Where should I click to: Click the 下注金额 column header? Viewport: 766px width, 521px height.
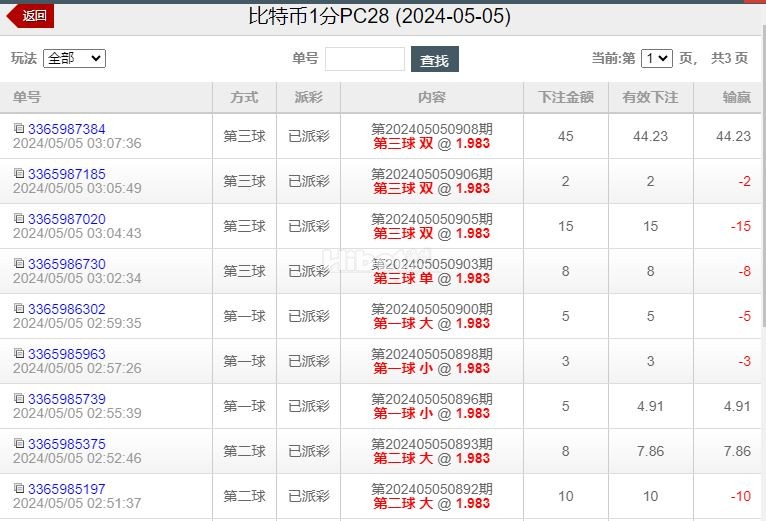566,97
